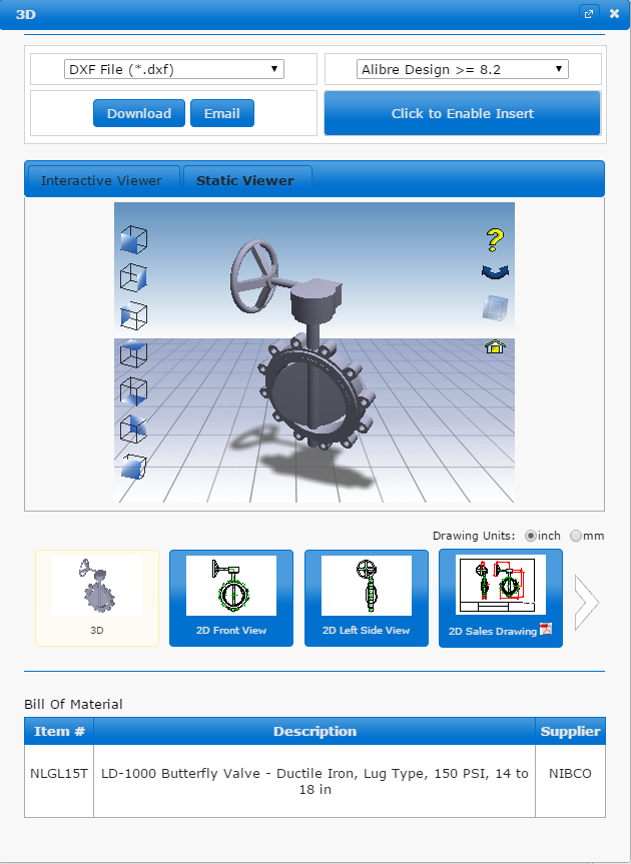Select the 2D Left Side View thumbnail
This screenshot has width=631, height=864.
click(x=366, y=598)
